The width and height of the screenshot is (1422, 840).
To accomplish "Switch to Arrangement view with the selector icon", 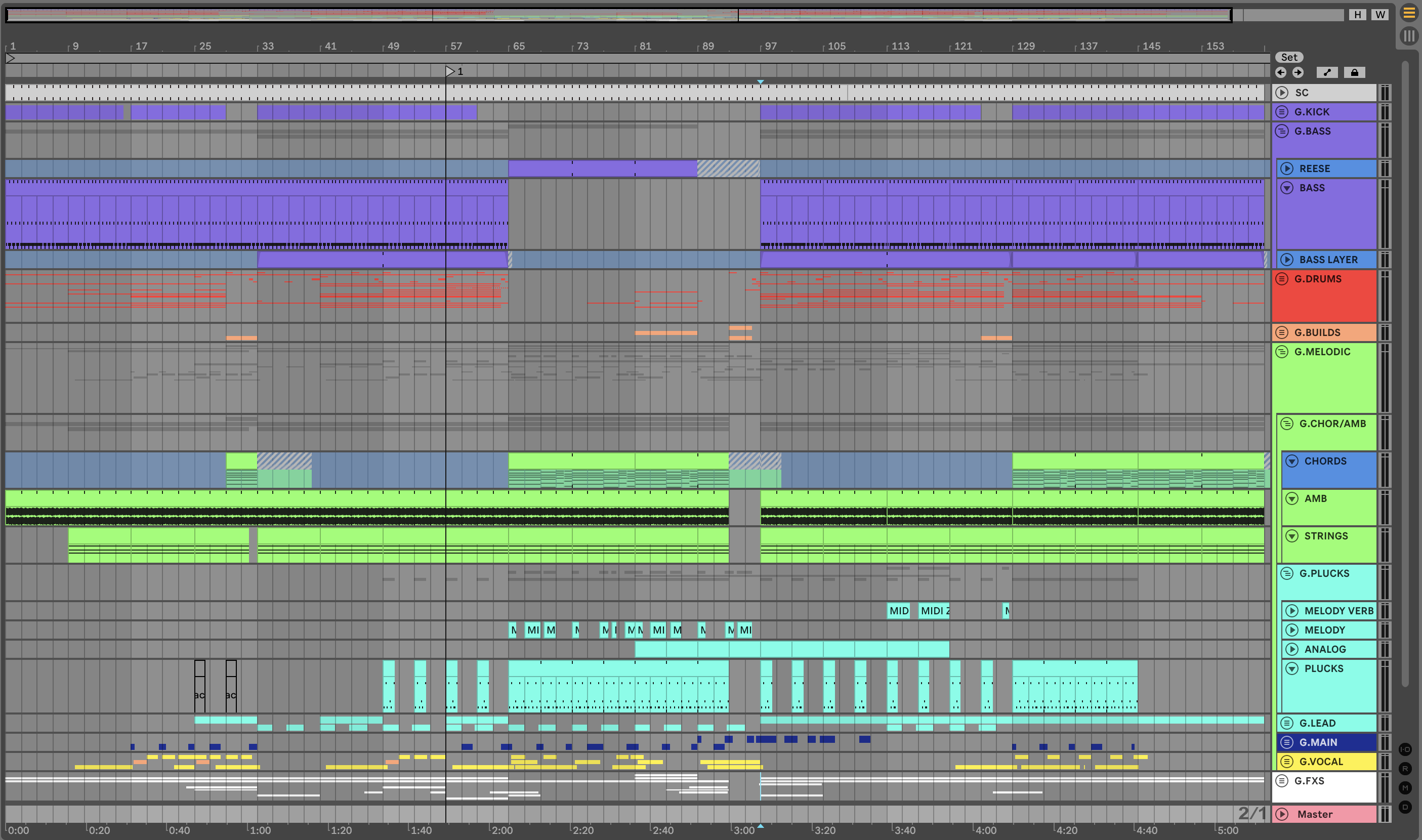I will (x=1408, y=13).
